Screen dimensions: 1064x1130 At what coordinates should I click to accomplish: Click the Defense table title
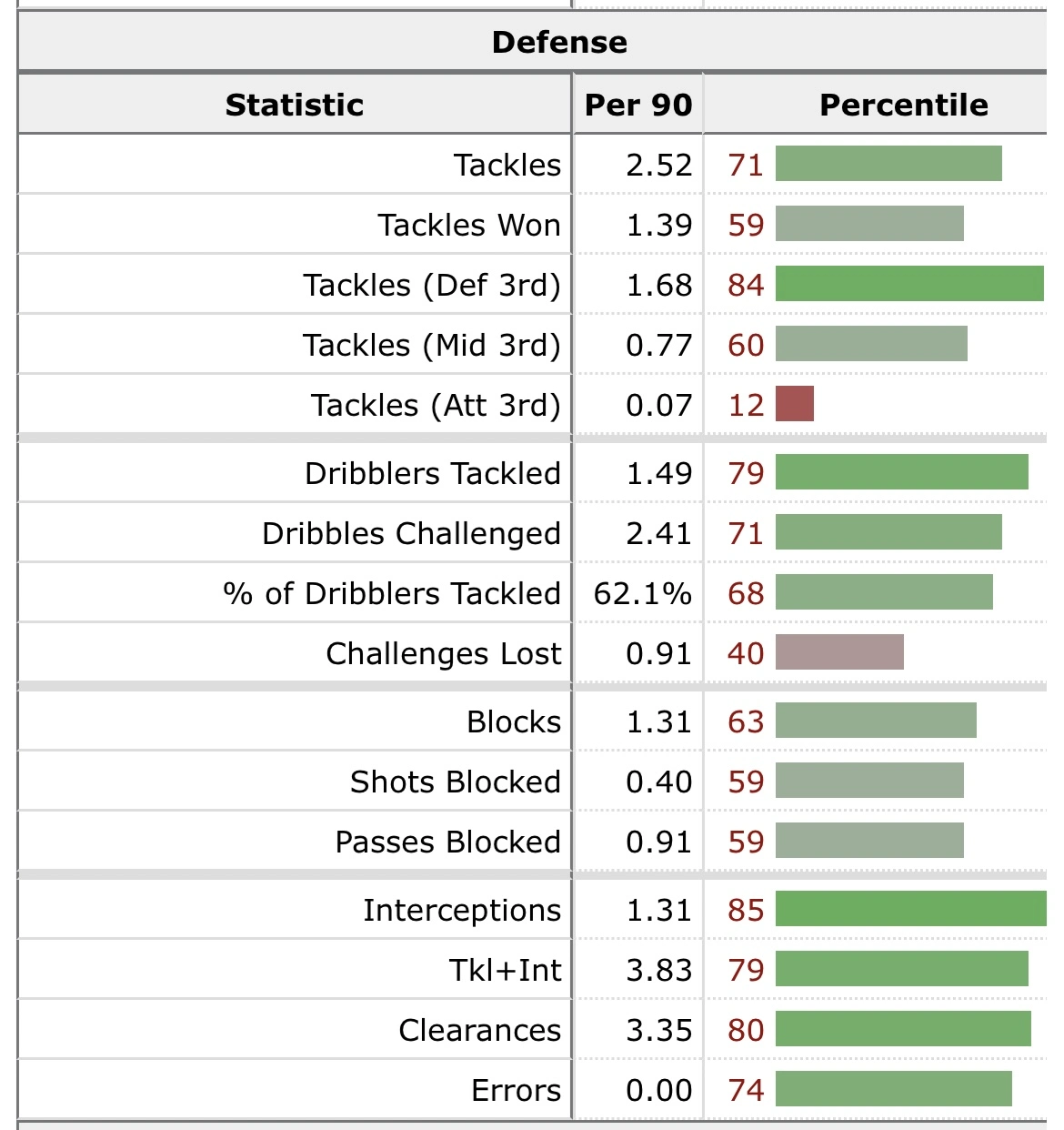(x=559, y=42)
